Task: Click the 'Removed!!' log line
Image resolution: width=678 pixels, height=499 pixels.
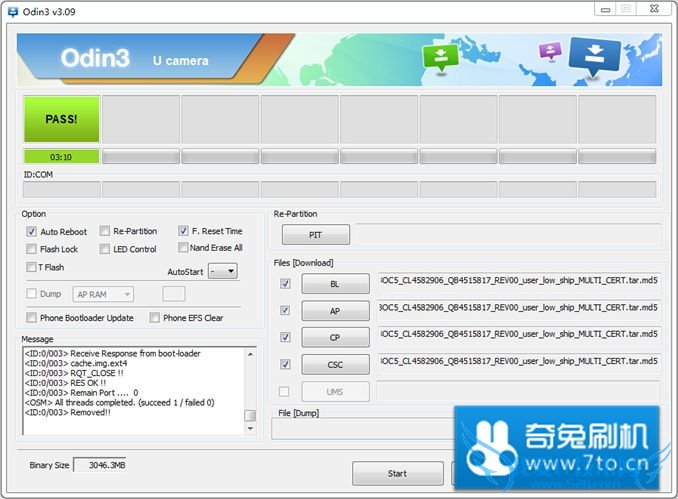Action: point(68,413)
